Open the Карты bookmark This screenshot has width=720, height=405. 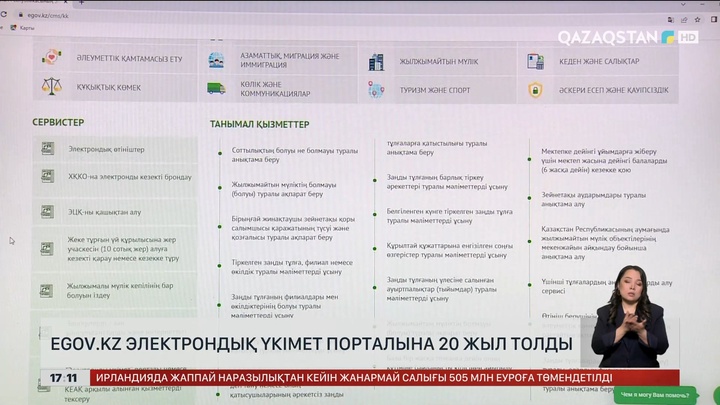coord(22,28)
